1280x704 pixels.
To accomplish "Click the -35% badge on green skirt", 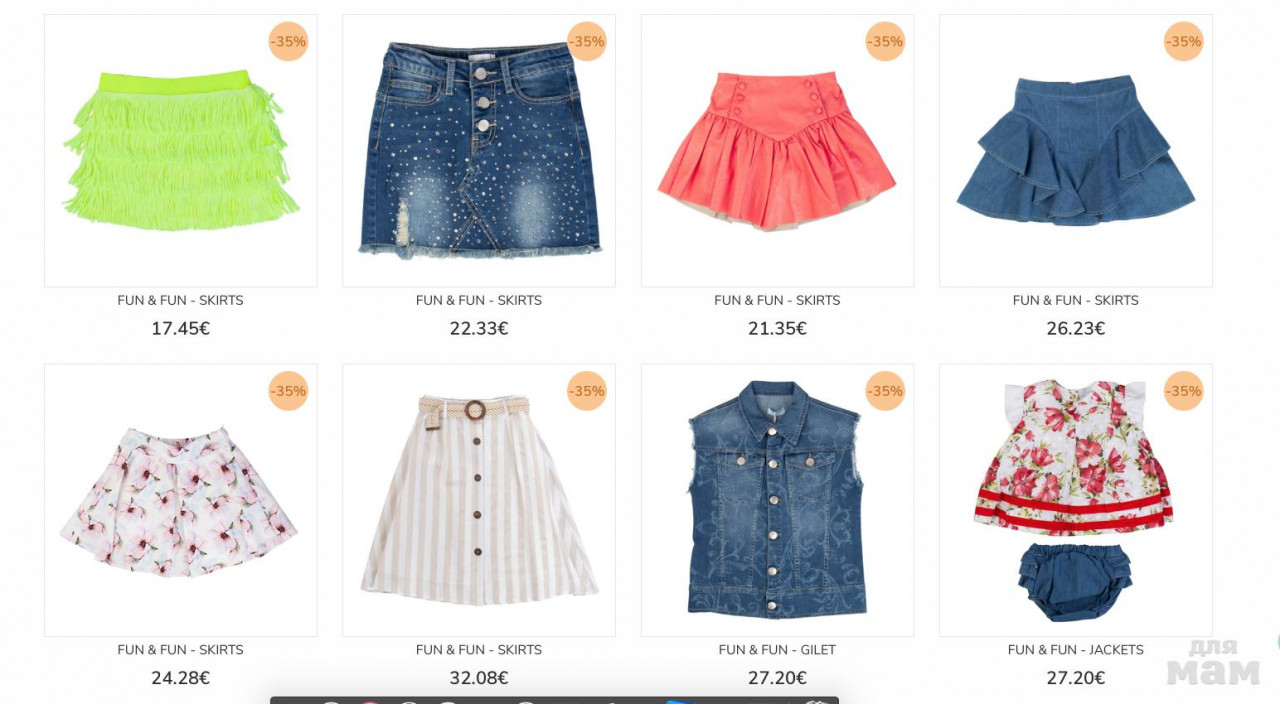I will 288,42.
